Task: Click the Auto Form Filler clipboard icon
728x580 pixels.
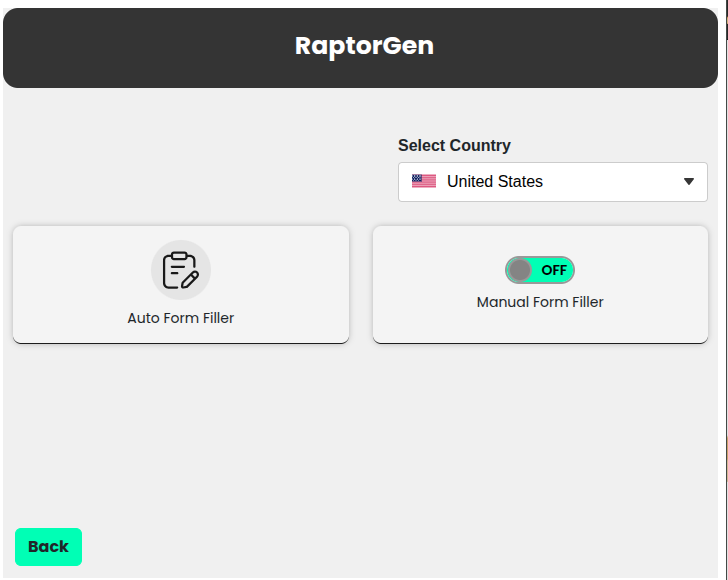Action: 179,269
